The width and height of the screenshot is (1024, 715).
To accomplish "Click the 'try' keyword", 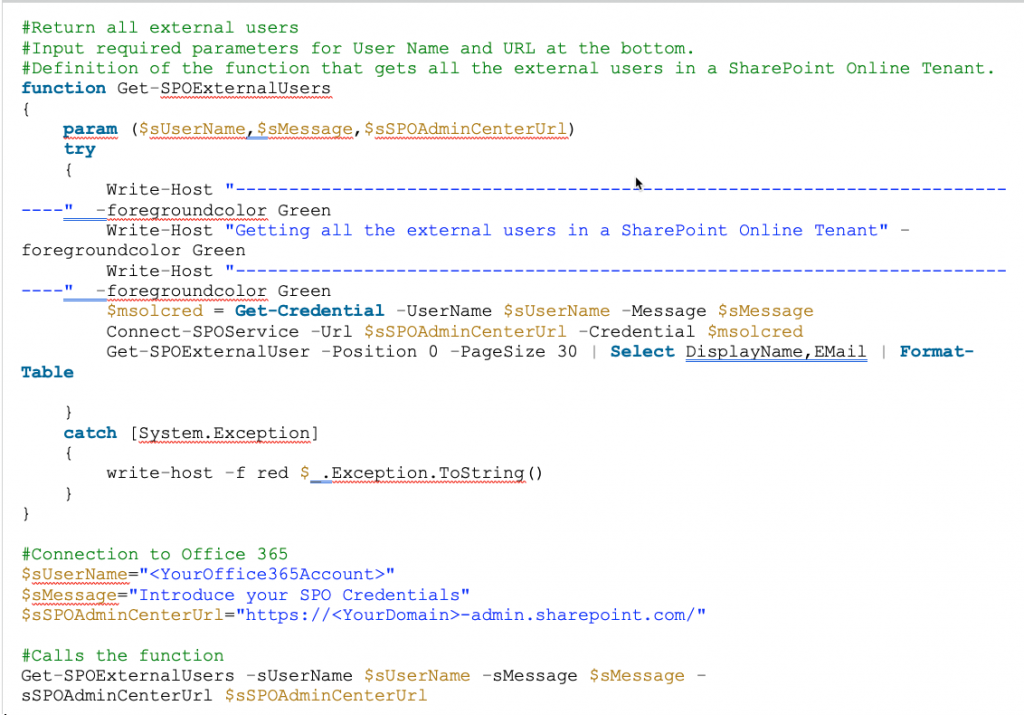I will click(79, 149).
